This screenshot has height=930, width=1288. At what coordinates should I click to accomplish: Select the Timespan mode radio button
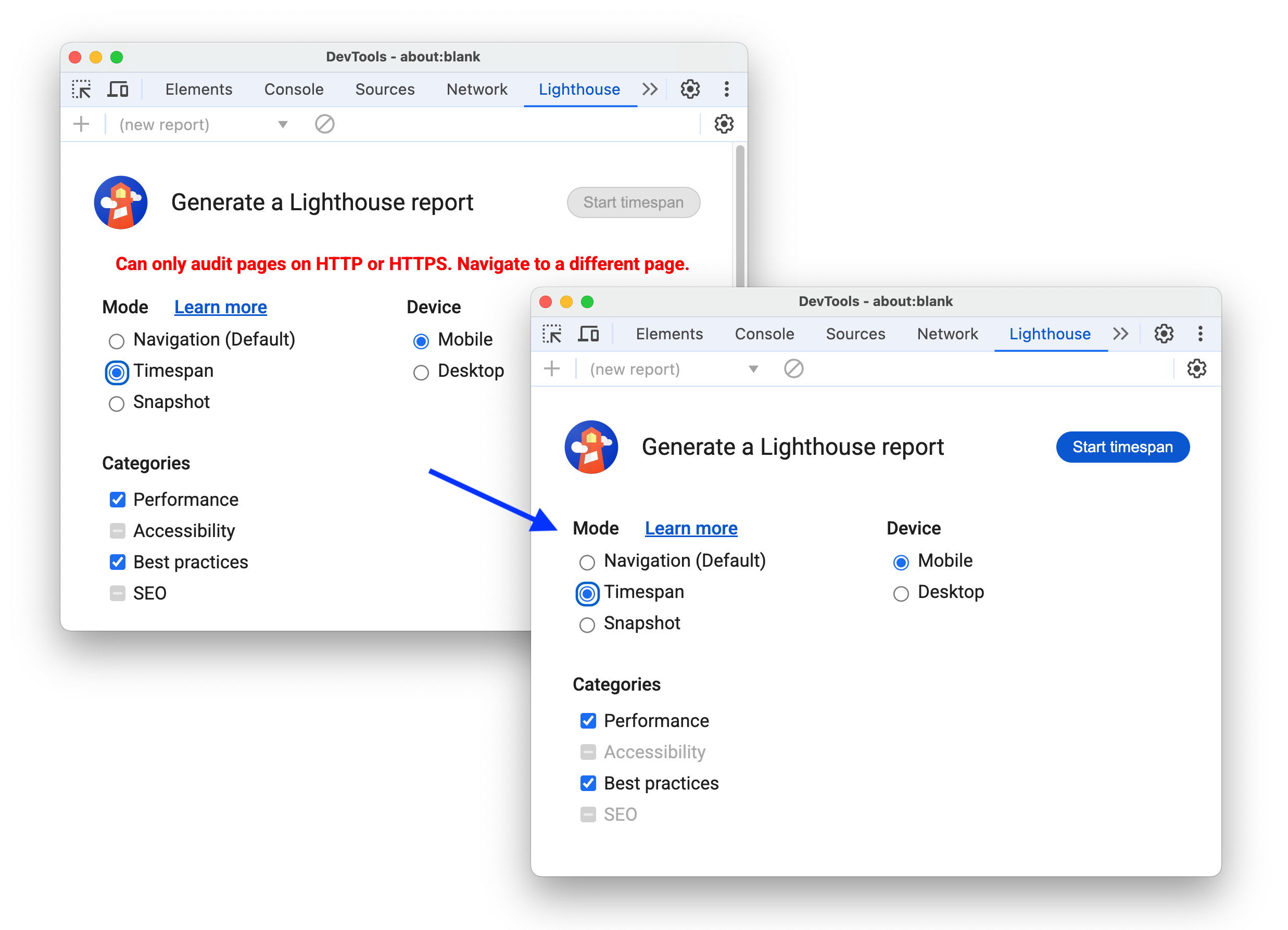(x=585, y=592)
